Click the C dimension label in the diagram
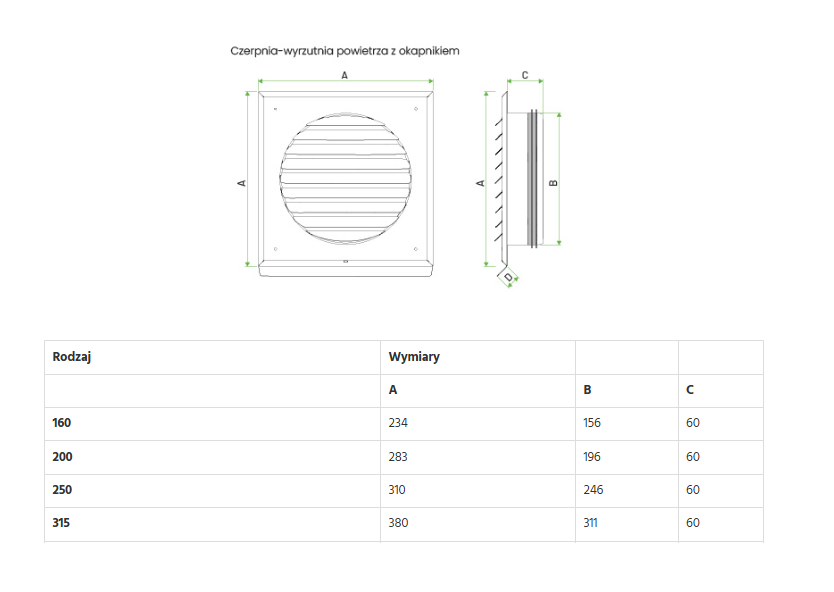The width and height of the screenshot is (834, 592). coord(525,76)
